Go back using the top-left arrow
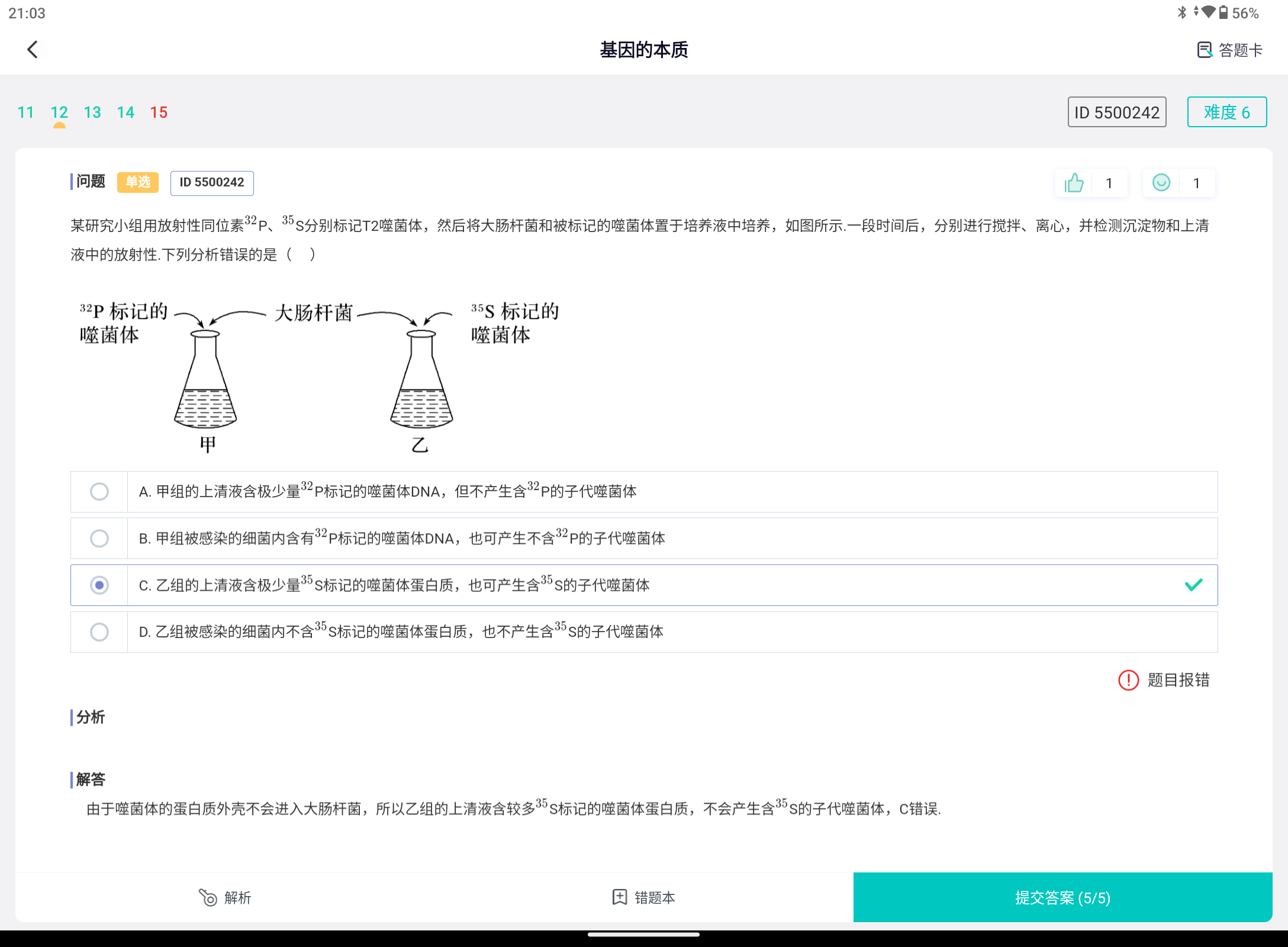The width and height of the screenshot is (1288, 947). [33, 50]
